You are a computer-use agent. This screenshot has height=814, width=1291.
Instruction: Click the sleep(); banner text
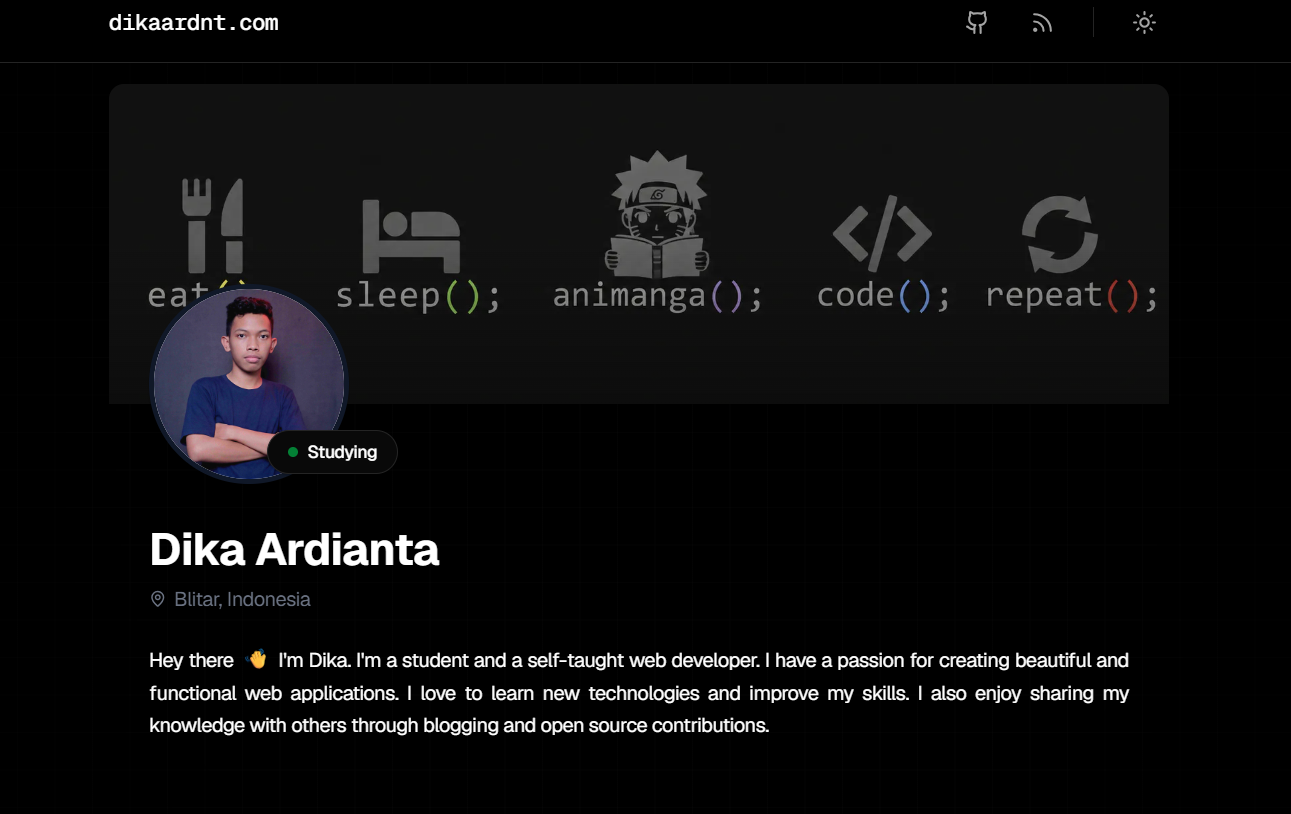point(418,295)
